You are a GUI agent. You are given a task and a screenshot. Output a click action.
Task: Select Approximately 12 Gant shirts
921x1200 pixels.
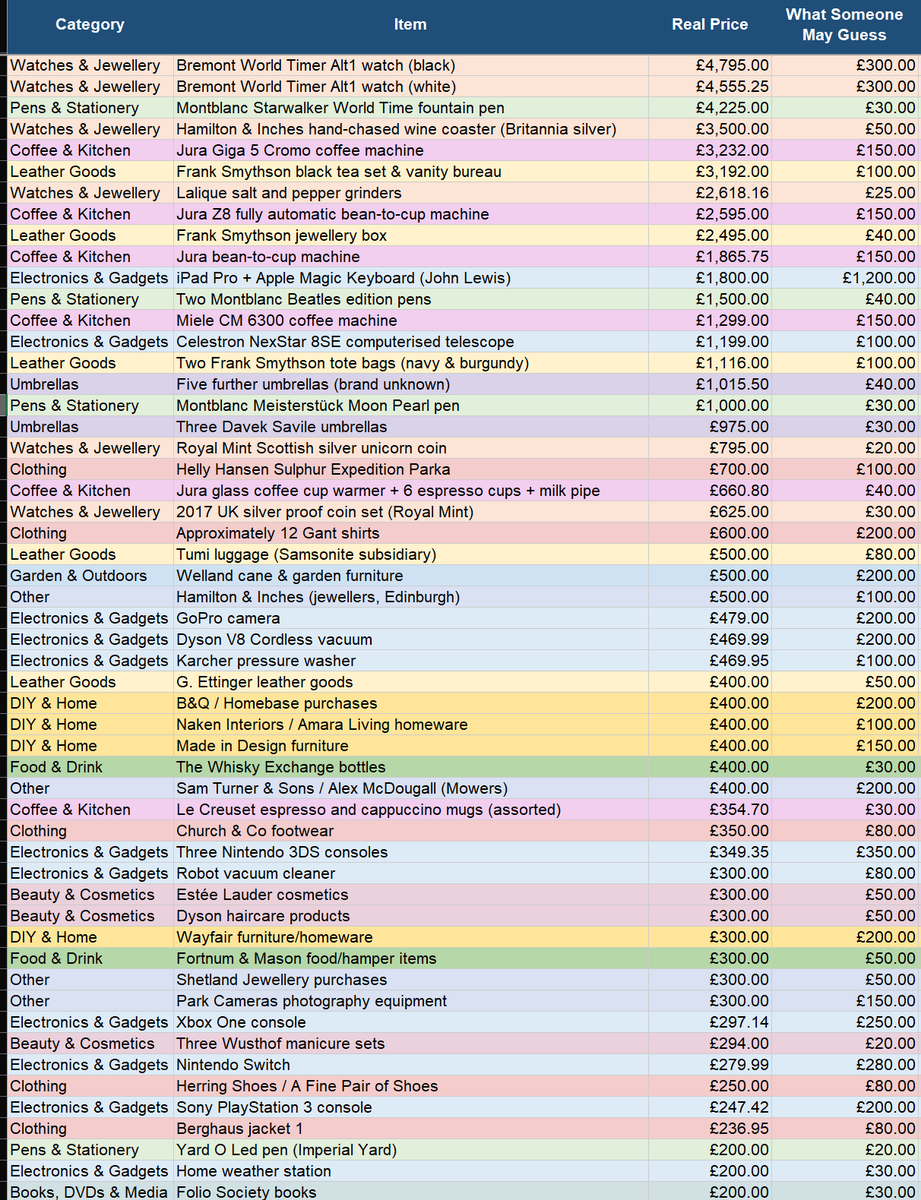pos(411,533)
